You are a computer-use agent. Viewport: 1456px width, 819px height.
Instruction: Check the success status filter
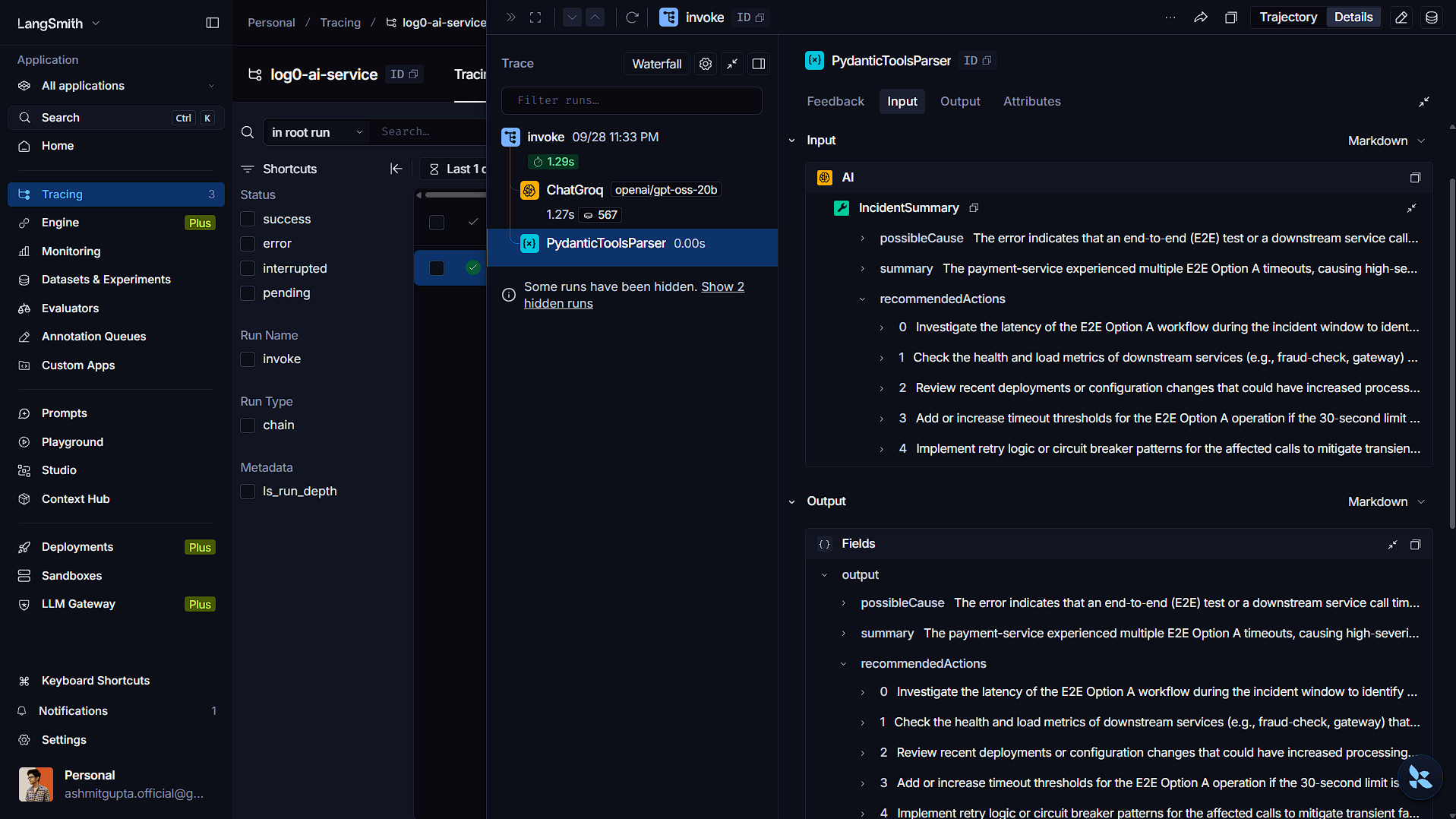coord(248,219)
